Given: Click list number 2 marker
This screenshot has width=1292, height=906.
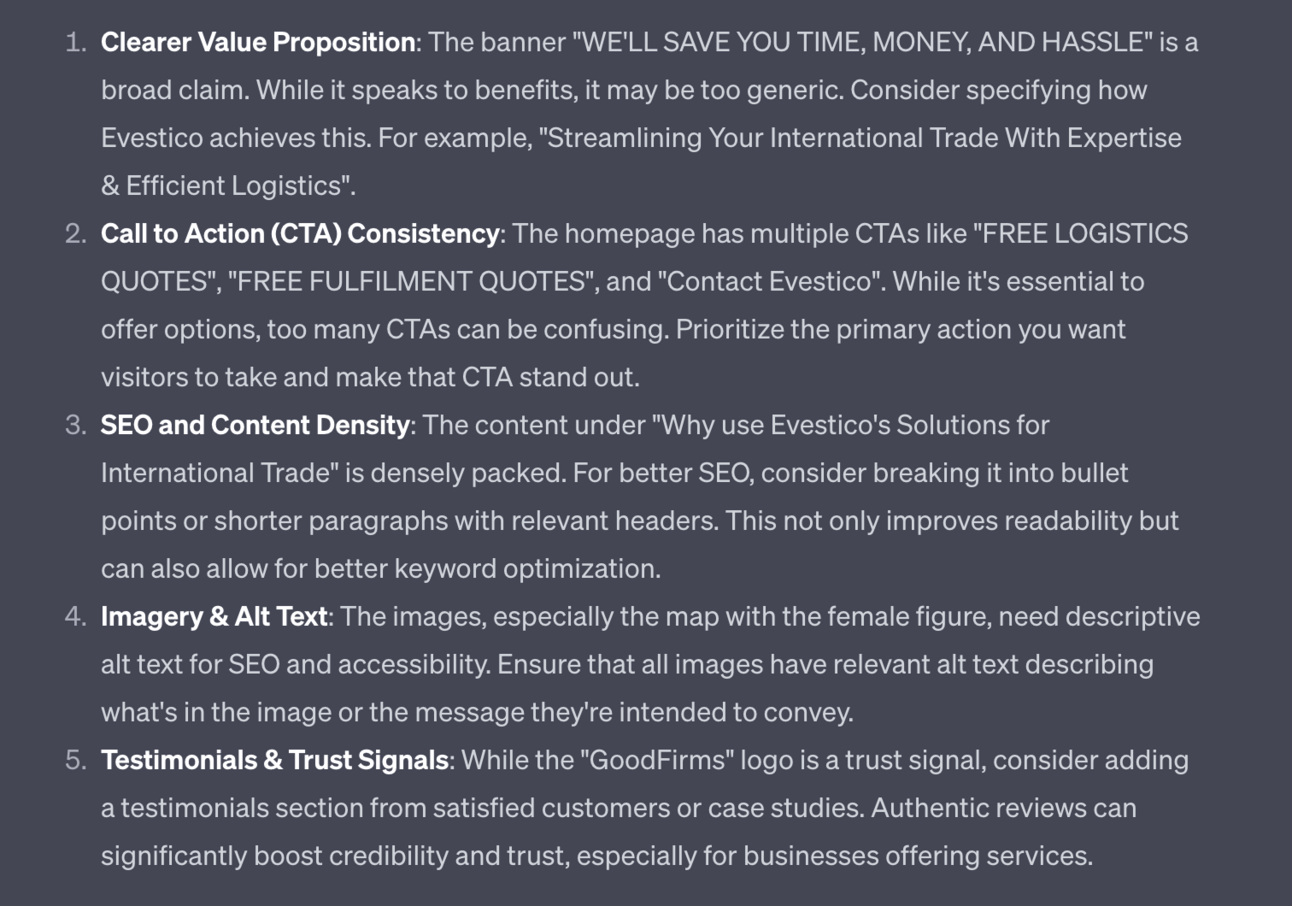Looking at the screenshot, I should 75,233.
